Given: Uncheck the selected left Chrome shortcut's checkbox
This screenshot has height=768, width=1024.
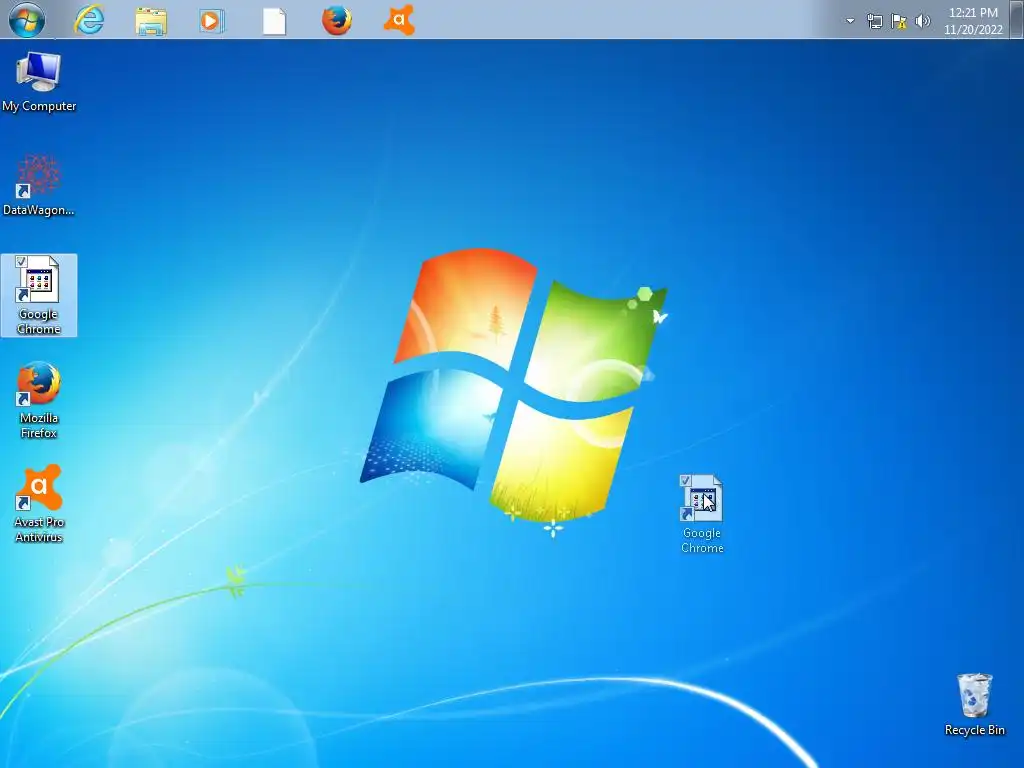Looking at the screenshot, I should click(x=21, y=262).
